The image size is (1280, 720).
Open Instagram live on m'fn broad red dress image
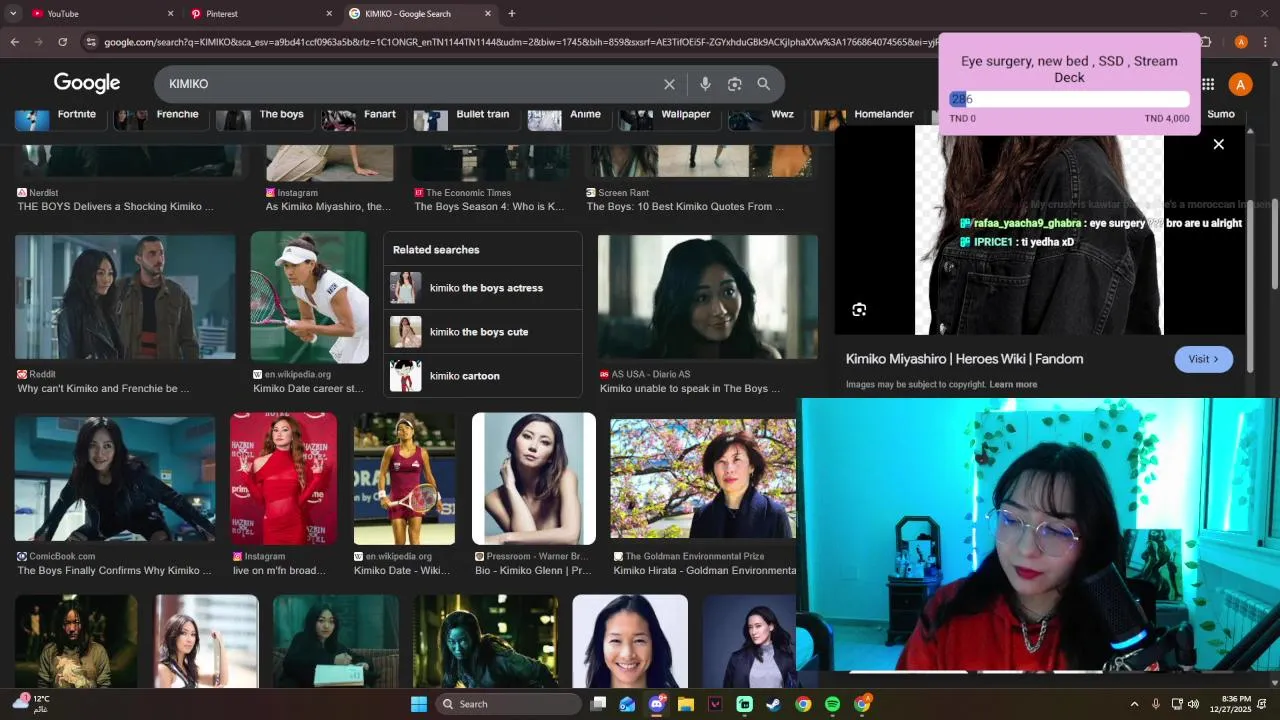click(x=283, y=479)
